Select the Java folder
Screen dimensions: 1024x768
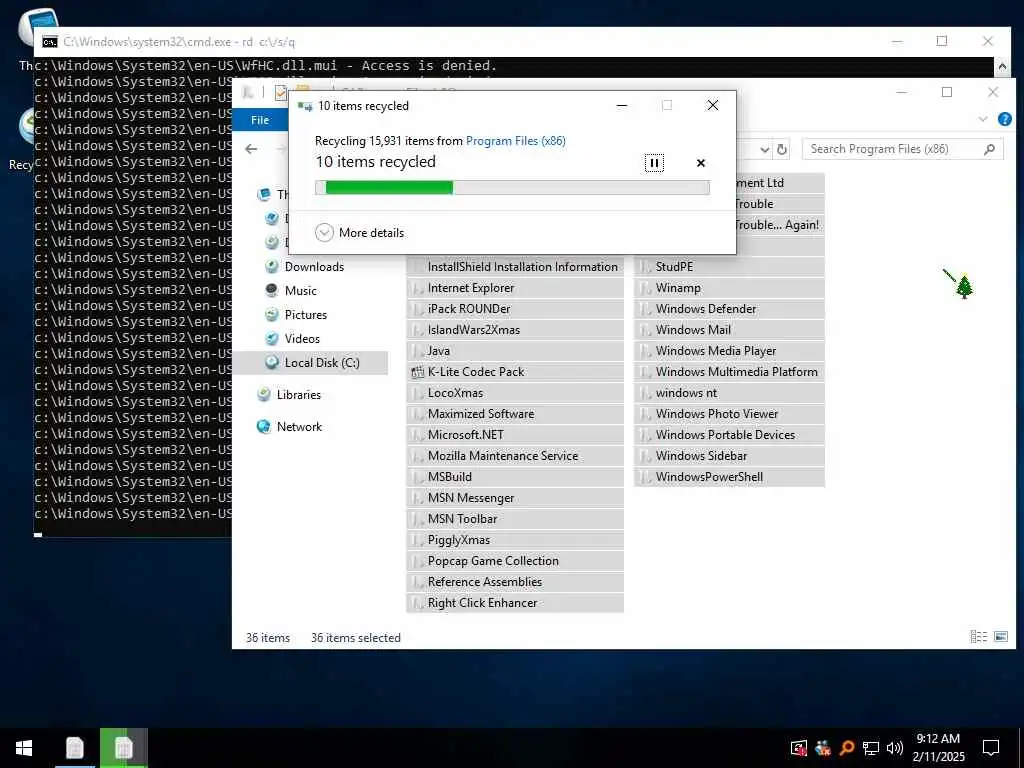coord(515,351)
